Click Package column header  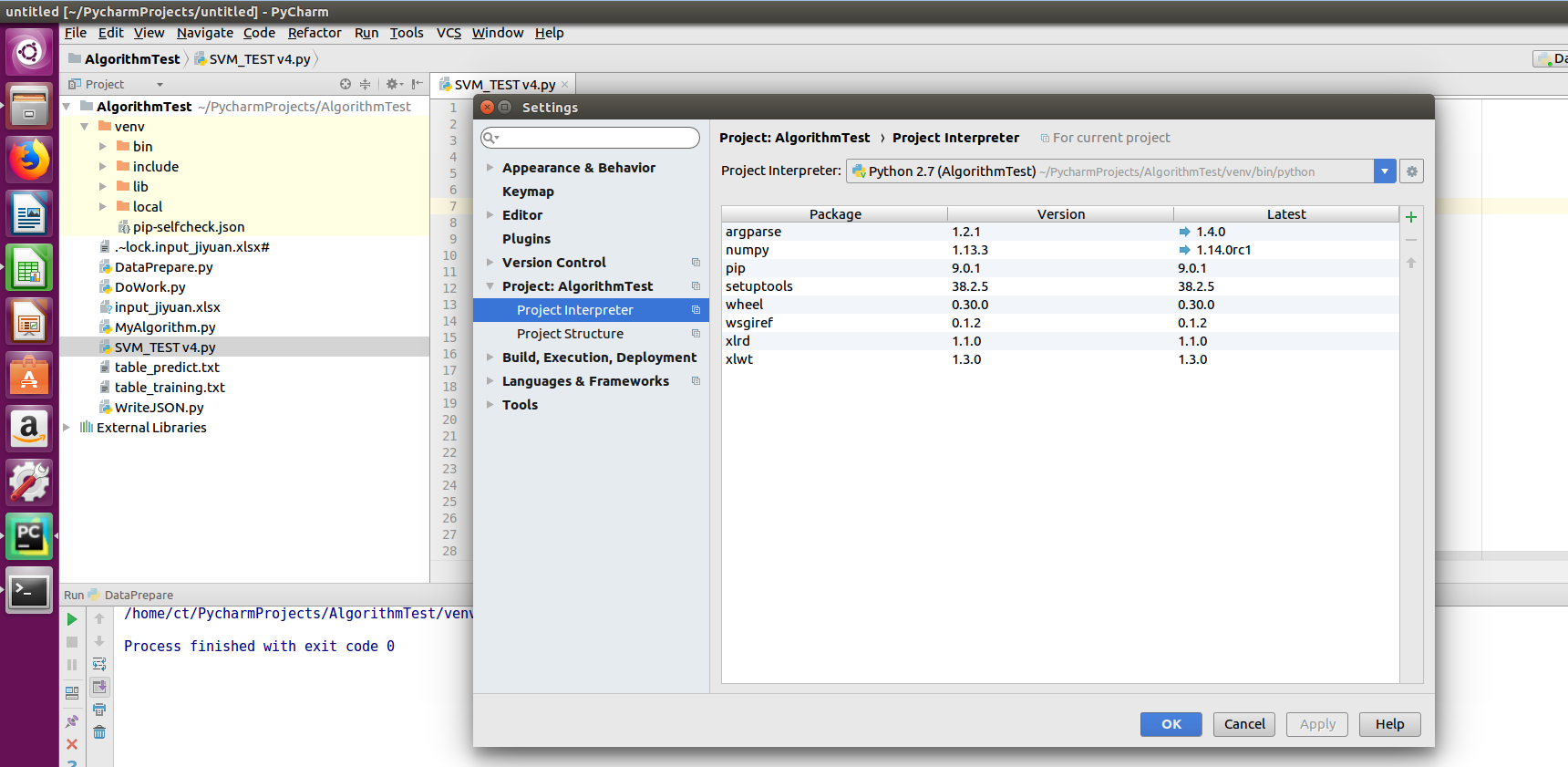pyautogui.click(x=835, y=214)
